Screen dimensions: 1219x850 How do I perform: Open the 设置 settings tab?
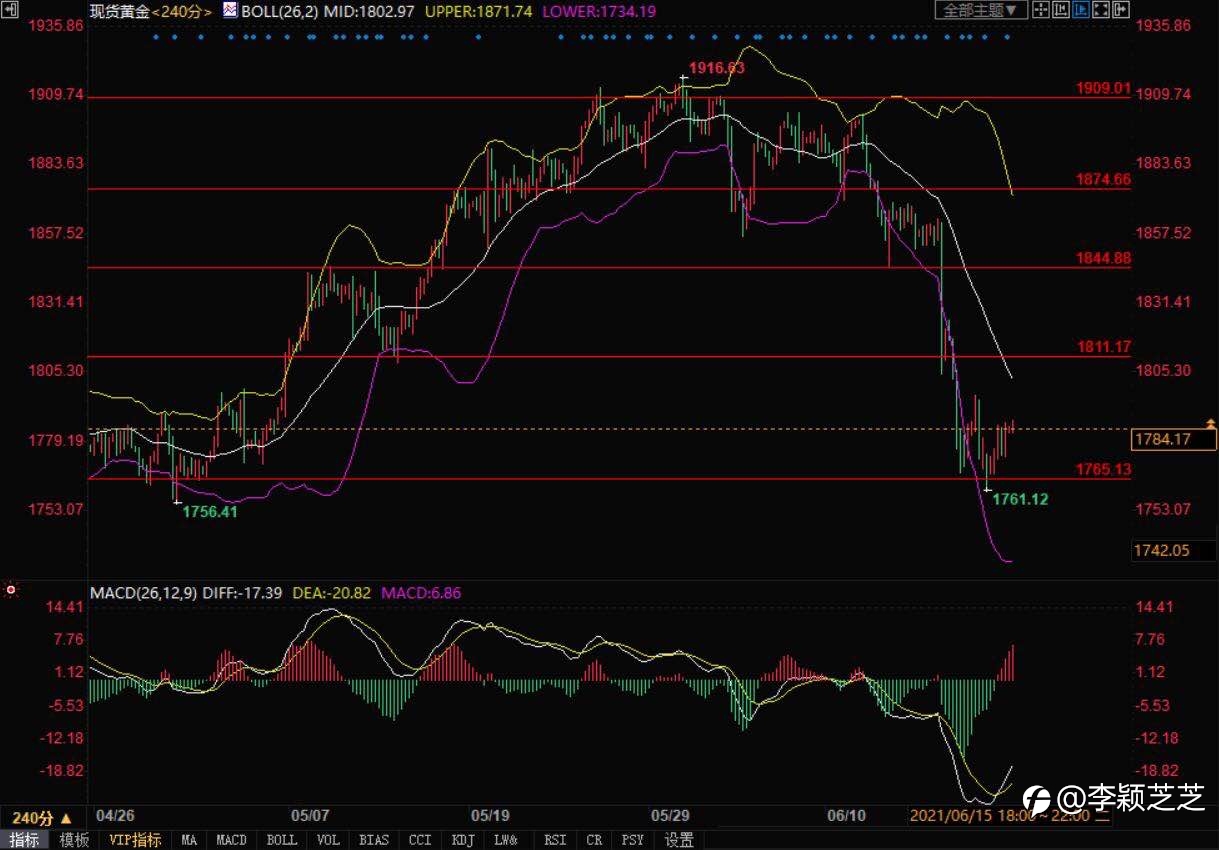coord(679,841)
